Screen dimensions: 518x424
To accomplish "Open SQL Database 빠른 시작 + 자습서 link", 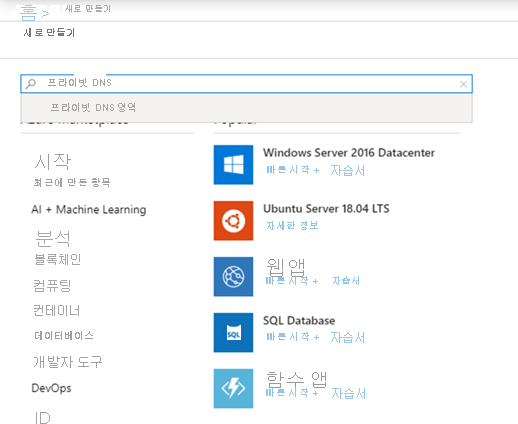I will coord(315,337).
